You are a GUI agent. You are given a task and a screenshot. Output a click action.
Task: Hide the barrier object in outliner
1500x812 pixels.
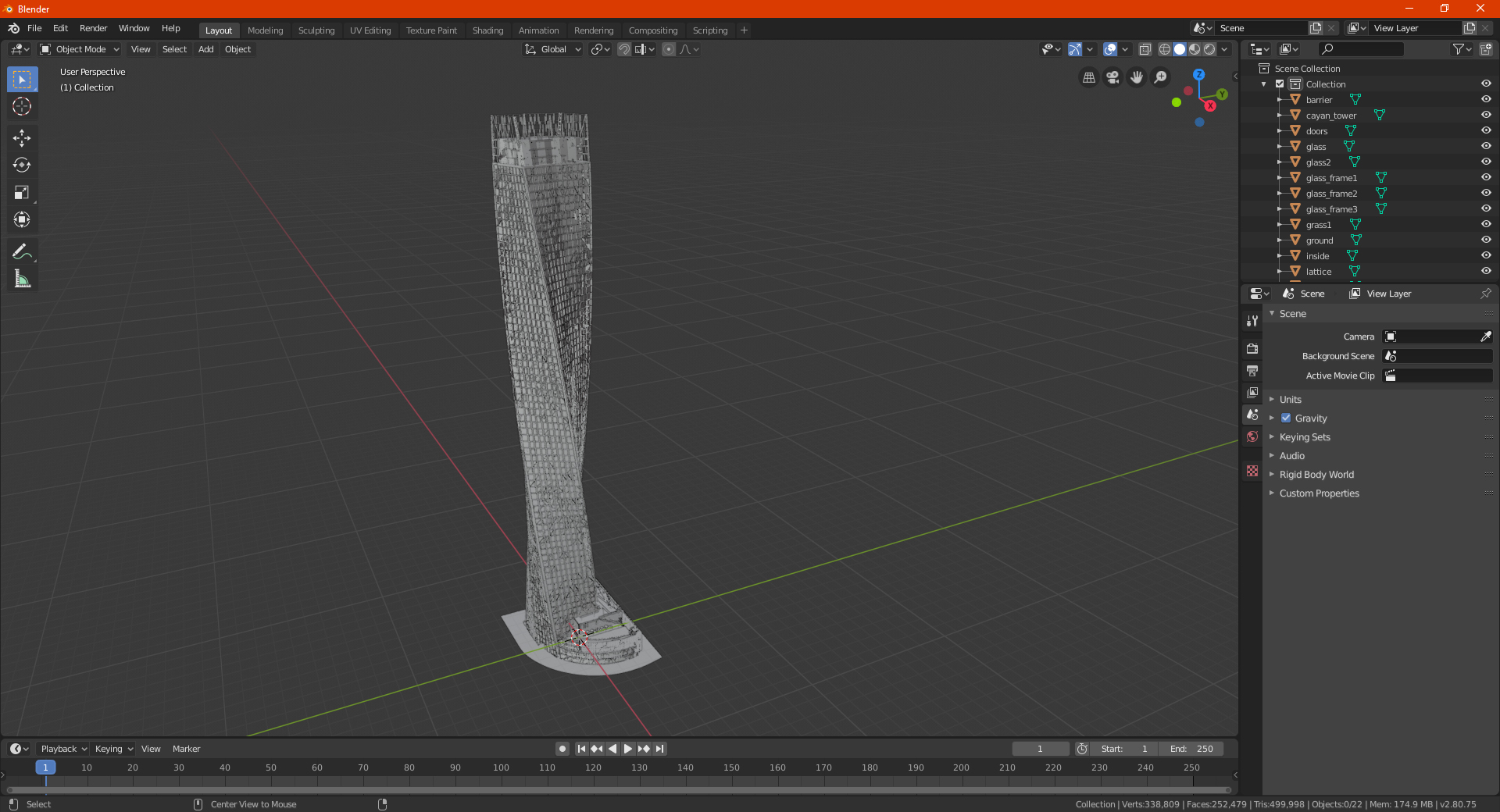pyautogui.click(x=1486, y=99)
